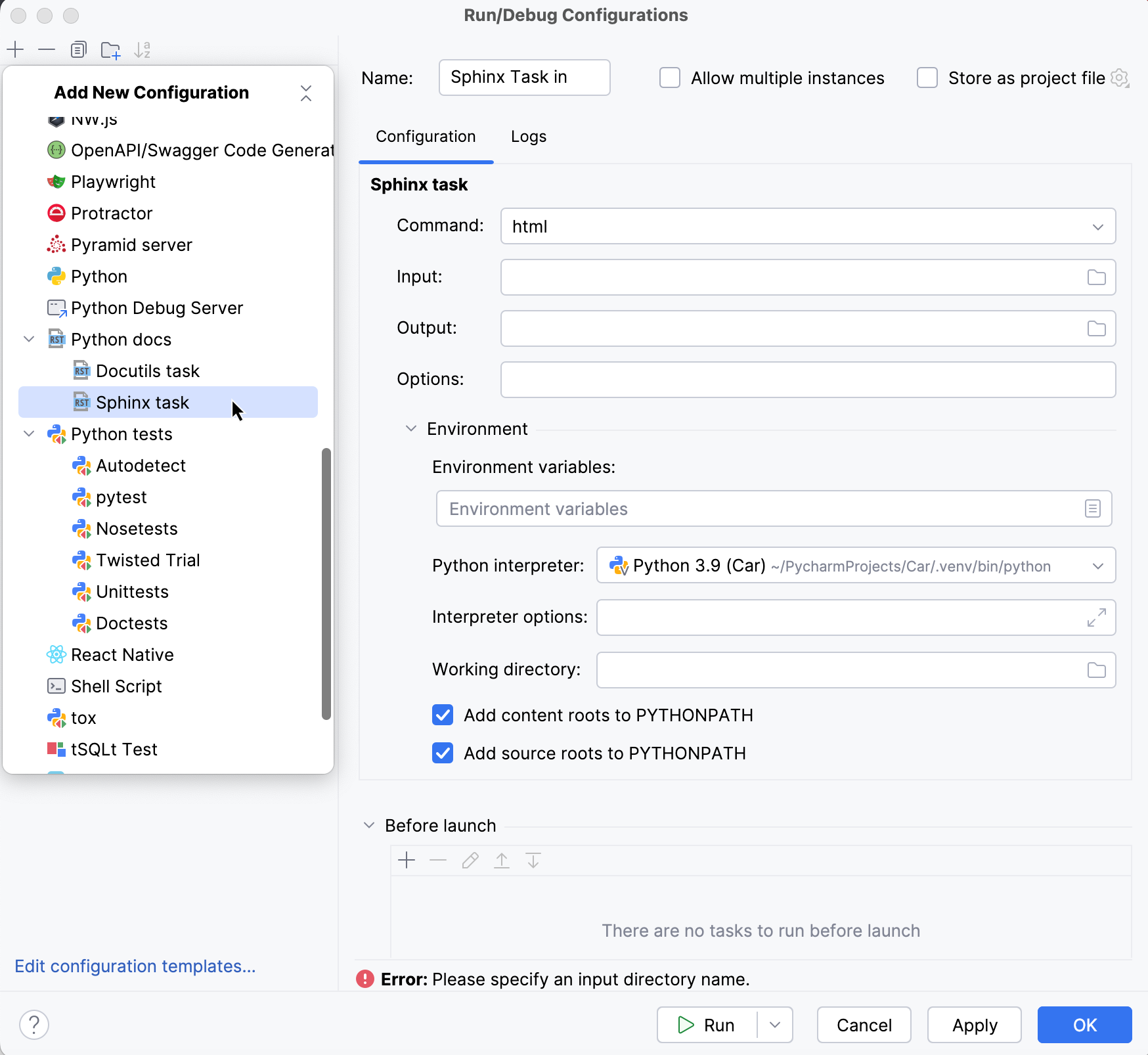Open help via the question mark icon

coord(34,1024)
